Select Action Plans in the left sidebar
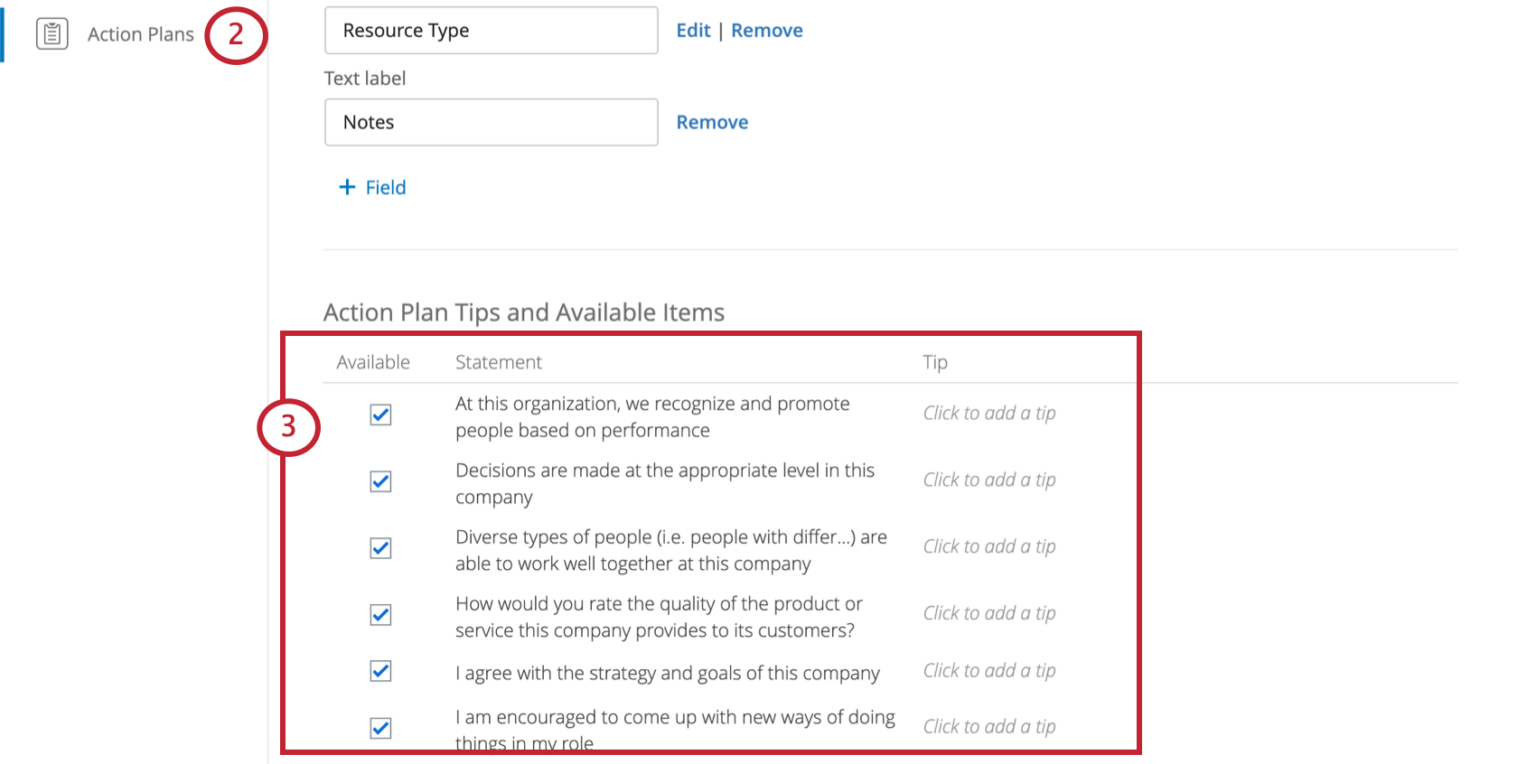Viewport: 1536px width, 764px height. pyautogui.click(x=140, y=33)
